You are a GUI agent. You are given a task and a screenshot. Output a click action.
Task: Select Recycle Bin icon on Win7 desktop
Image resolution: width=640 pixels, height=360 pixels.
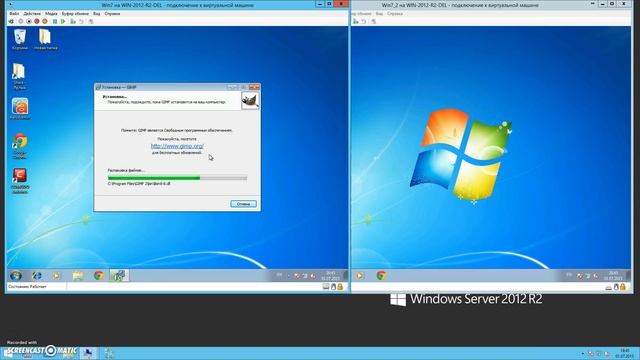[20, 40]
